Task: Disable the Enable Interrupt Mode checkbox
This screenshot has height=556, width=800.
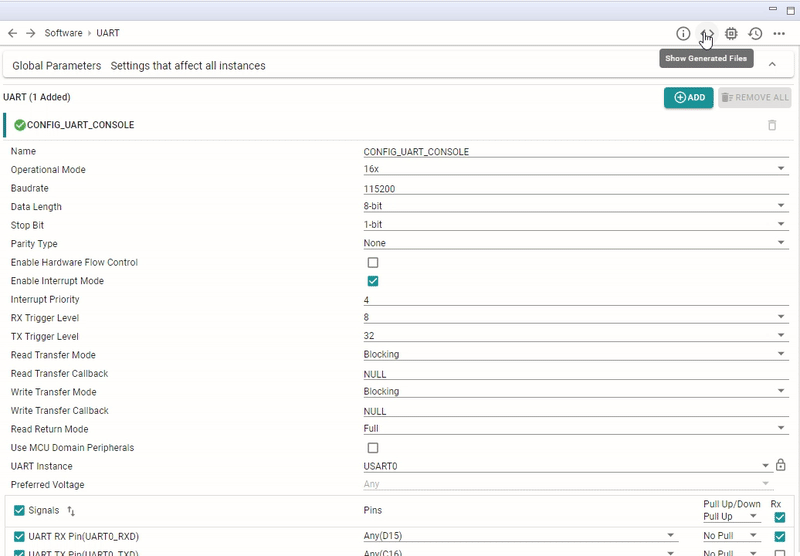Action: 373,281
